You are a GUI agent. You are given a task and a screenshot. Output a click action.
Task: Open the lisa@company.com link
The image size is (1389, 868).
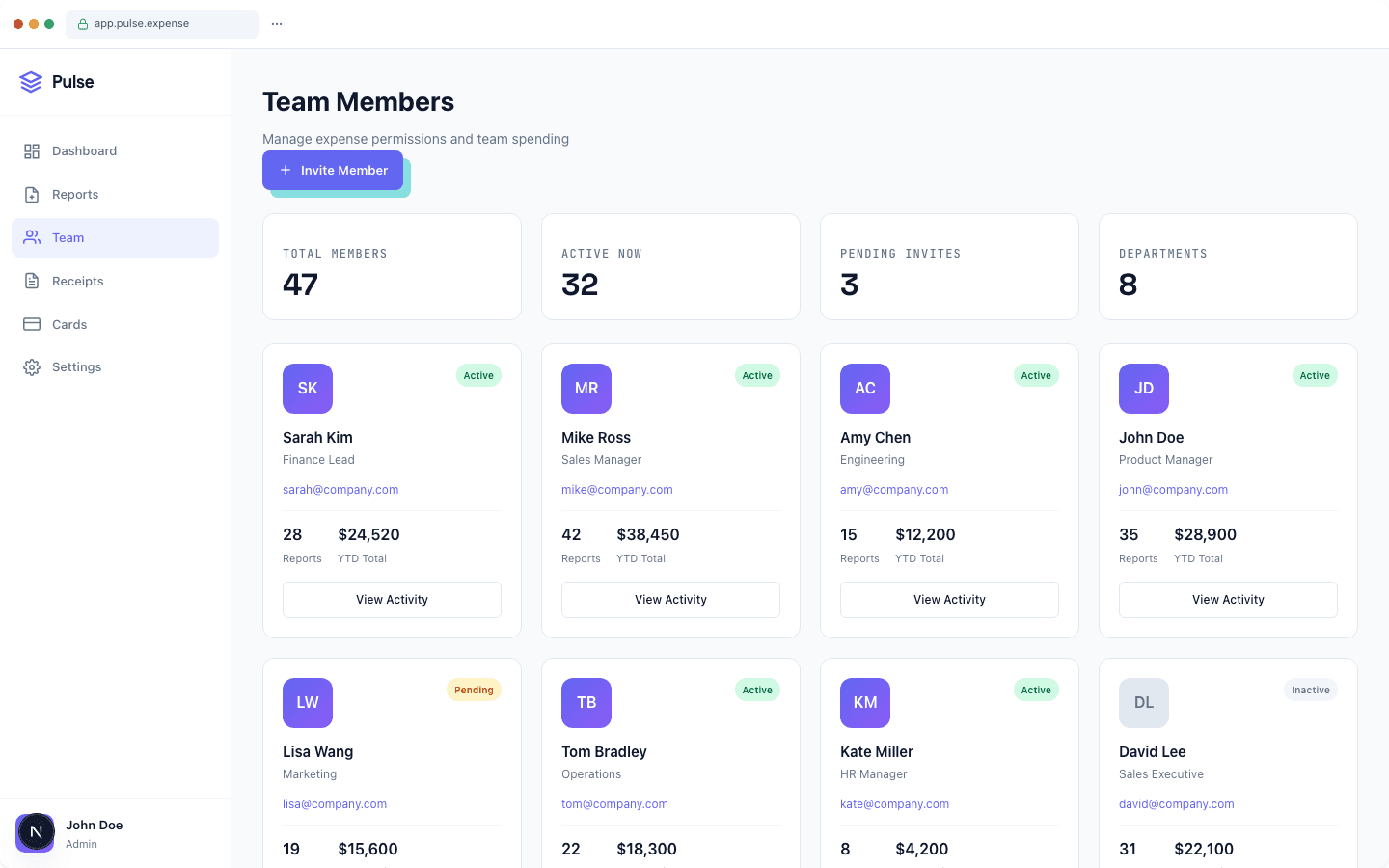coord(335,804)
